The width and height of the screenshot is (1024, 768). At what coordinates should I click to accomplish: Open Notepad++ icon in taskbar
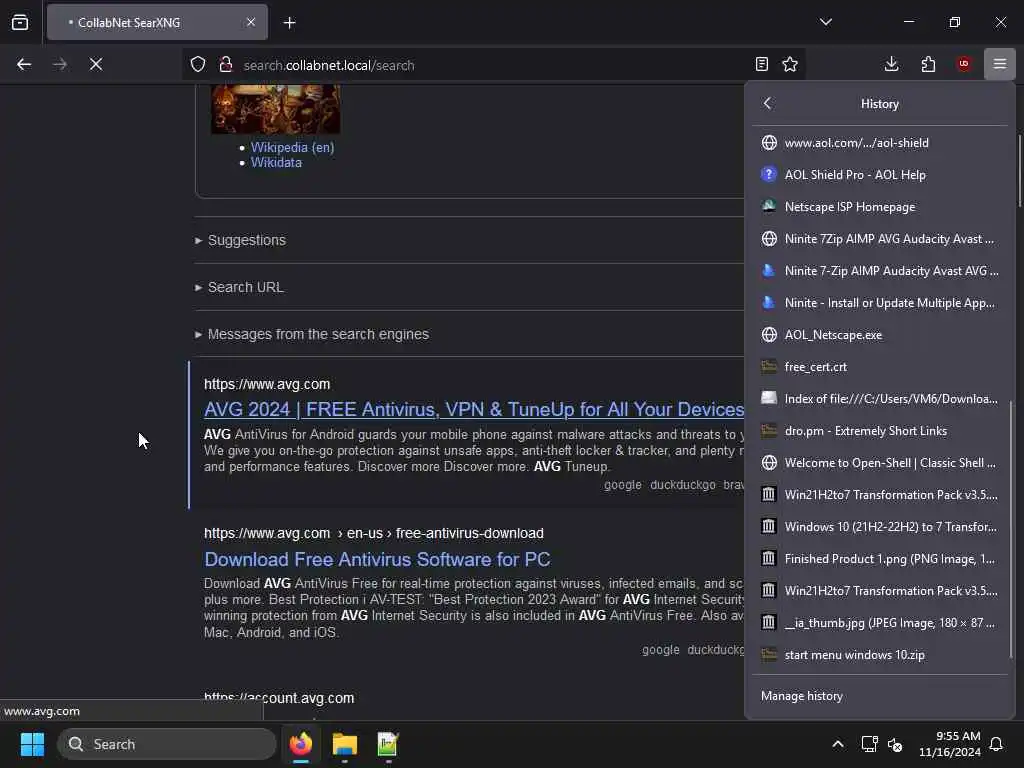point(388,744)
